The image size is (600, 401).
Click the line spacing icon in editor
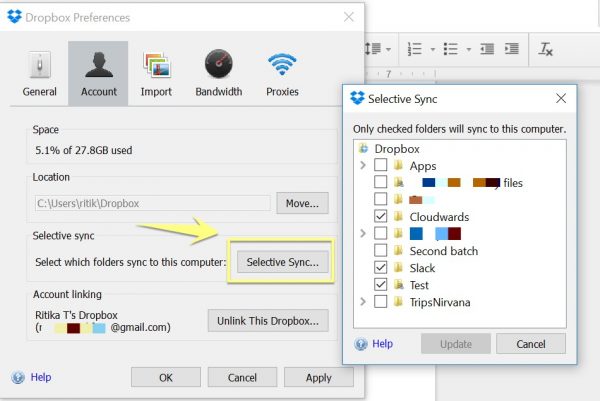tap(373, 49)
